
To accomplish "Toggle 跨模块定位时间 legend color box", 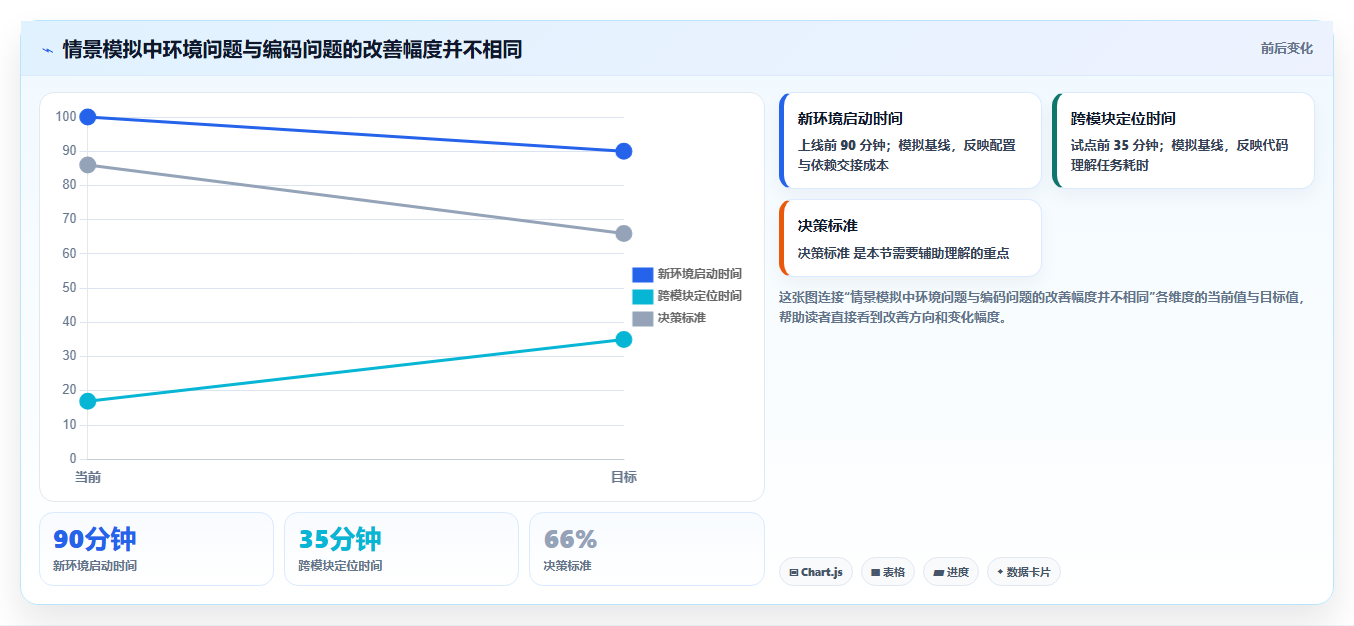I will [x=642, y=296].
